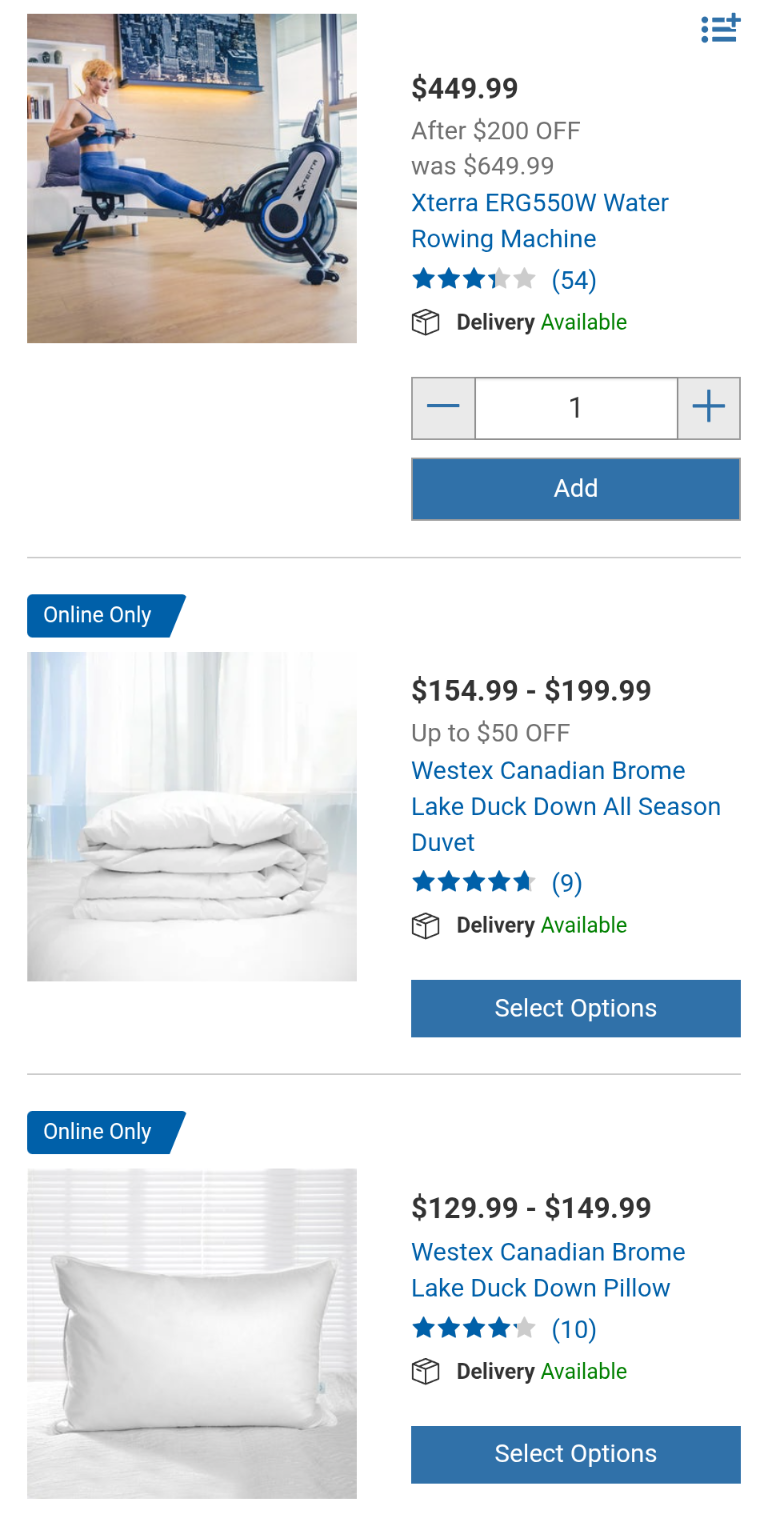Image resolution: width=768 pixels, height=1520 pixels.
Task: Select Options for the duck down duvet
Action: click(575, 1008)
